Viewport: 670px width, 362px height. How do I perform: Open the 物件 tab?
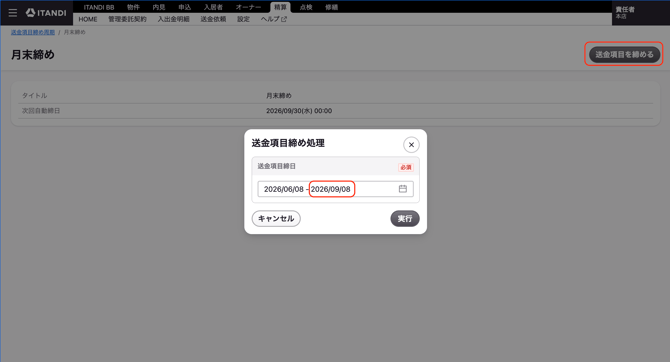133,7
